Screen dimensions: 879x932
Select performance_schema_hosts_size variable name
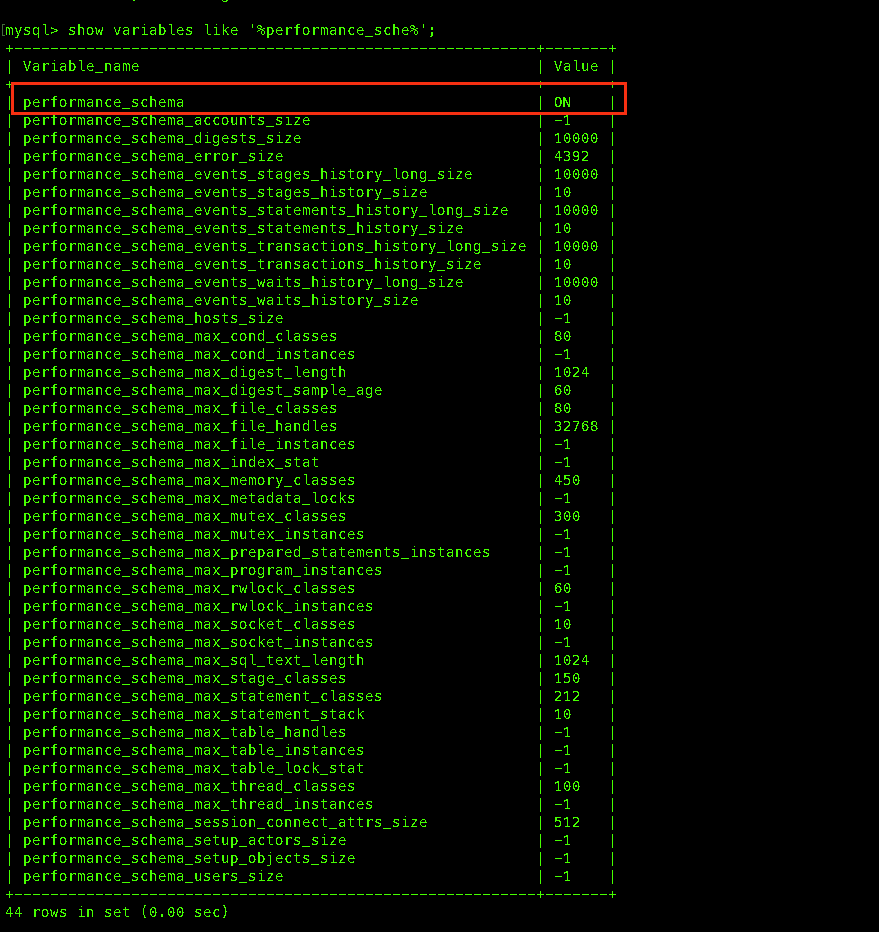(x=153, y=318)
